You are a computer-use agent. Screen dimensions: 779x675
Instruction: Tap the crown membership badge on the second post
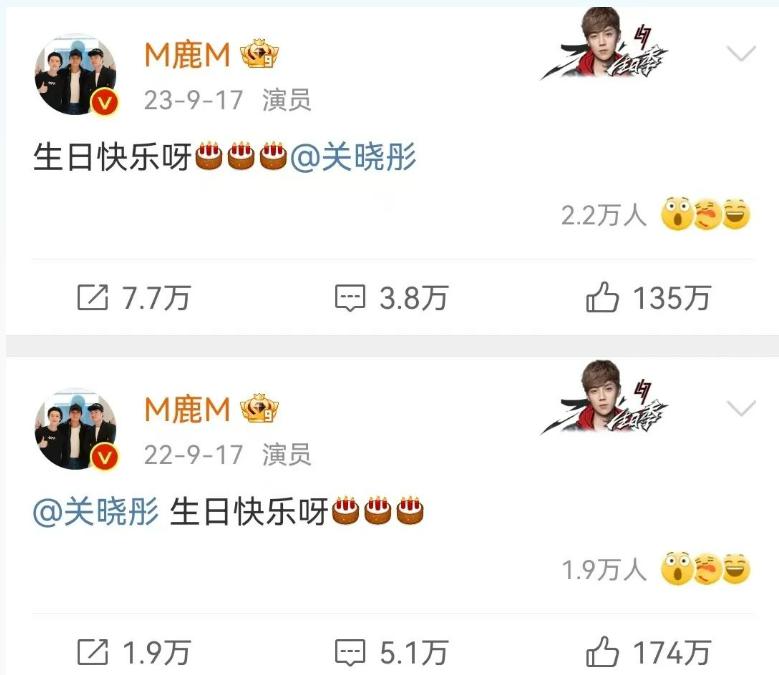point(259,409)
